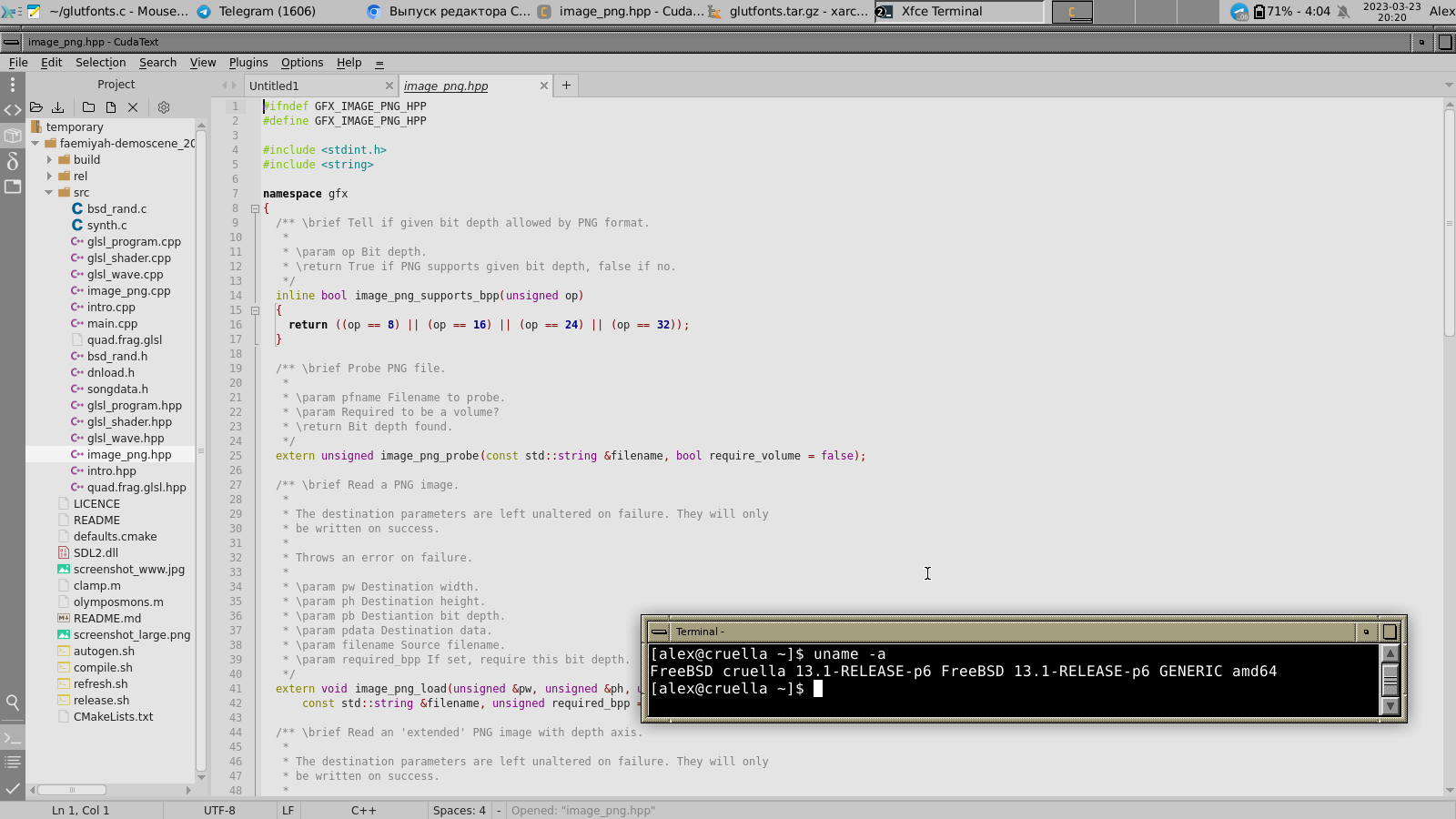This screenshot has width=1456, height=819.
Task: Open the Console panel icon in sidebar
Action: tap(13, 738)
